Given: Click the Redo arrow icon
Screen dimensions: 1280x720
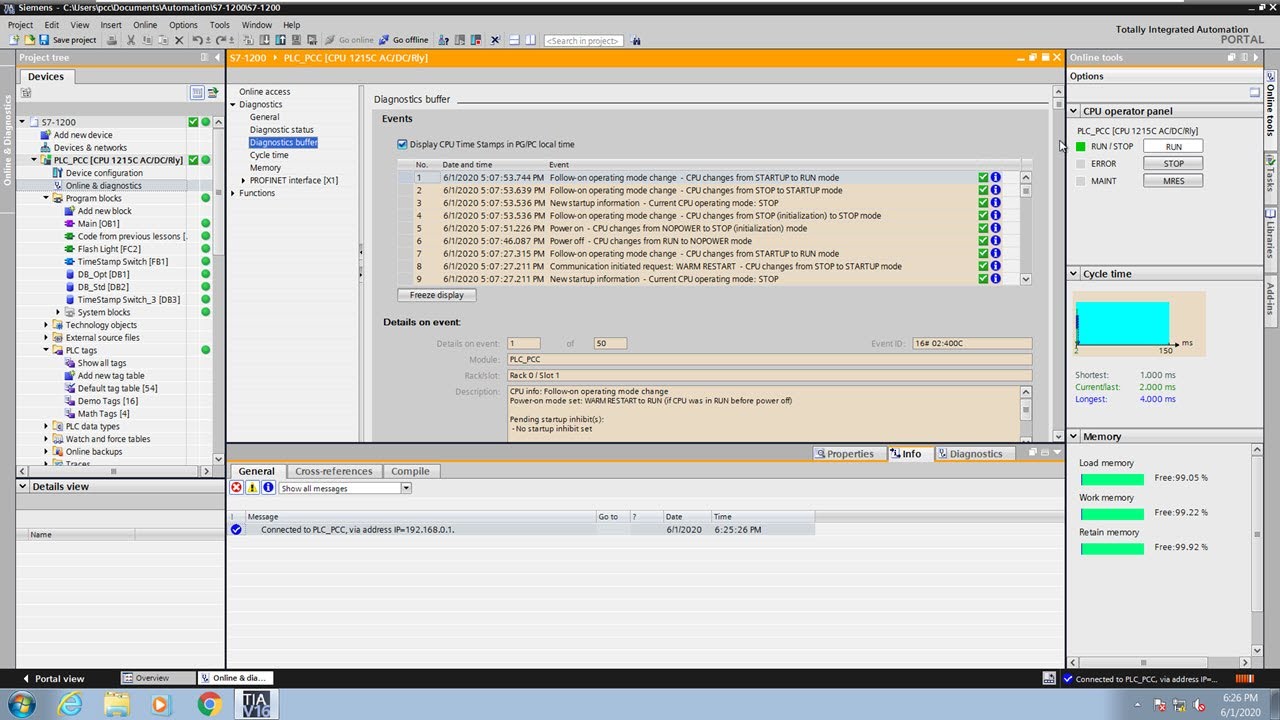Looking at the screenshot, I should 220,40.
